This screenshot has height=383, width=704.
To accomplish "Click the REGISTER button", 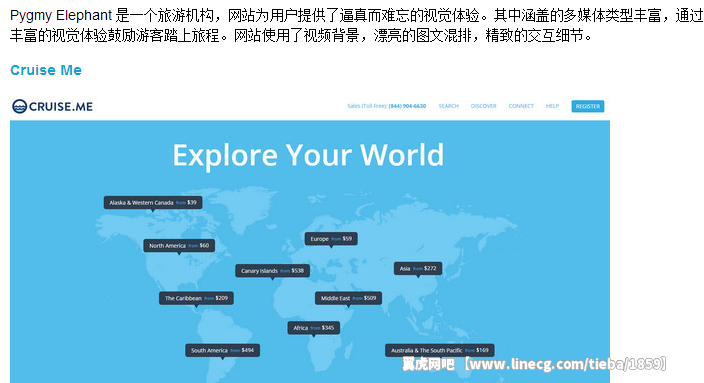I will pyautogui.click(x=587, y=106).
